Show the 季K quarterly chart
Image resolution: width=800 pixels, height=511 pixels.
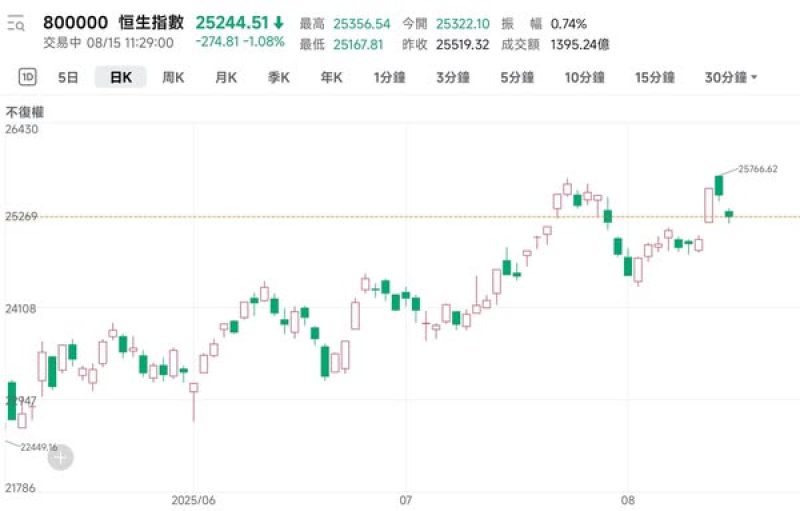coord(278,77)
